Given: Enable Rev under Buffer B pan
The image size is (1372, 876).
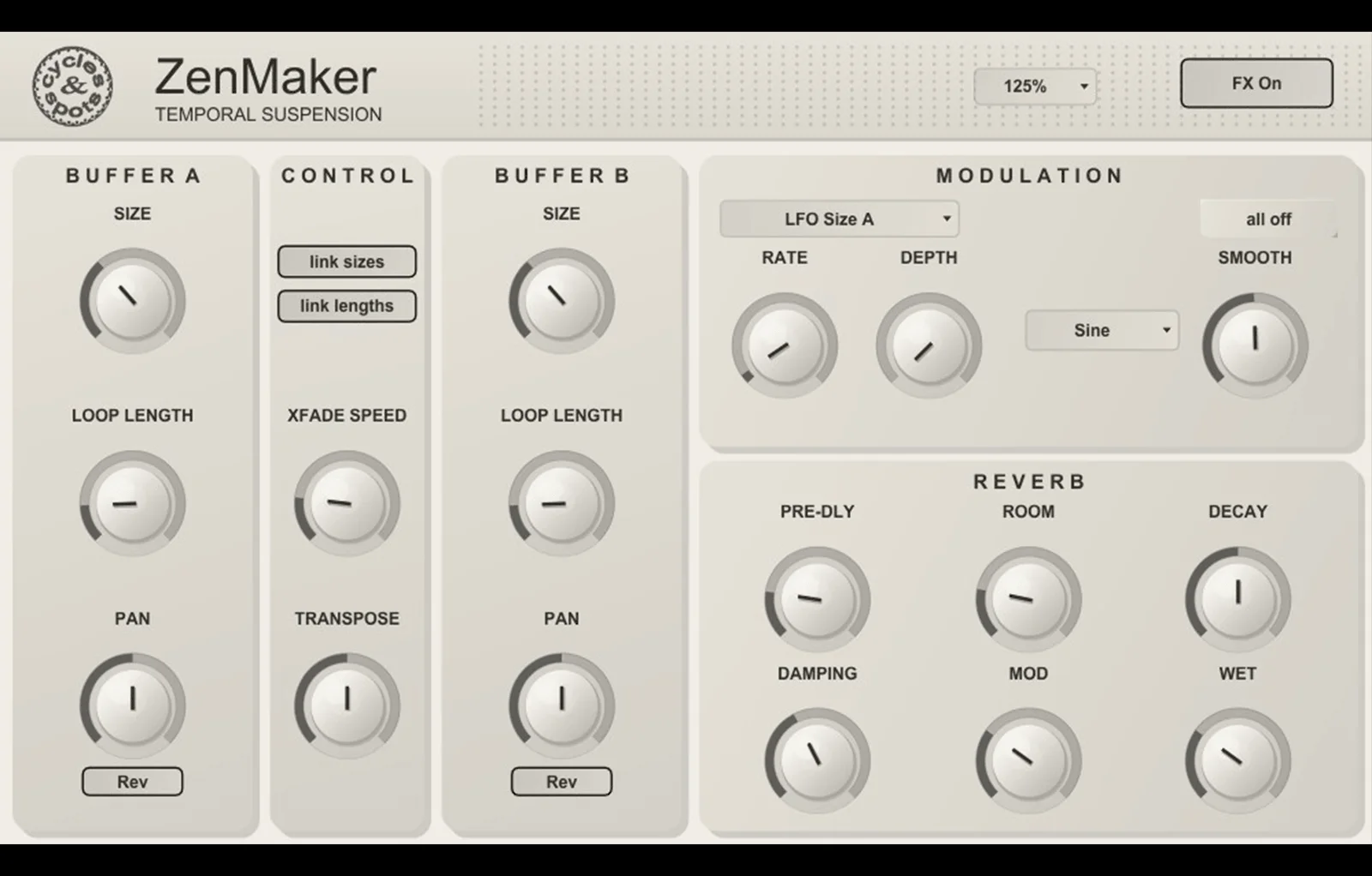Looking at the screenshot, I should (562, 782).
